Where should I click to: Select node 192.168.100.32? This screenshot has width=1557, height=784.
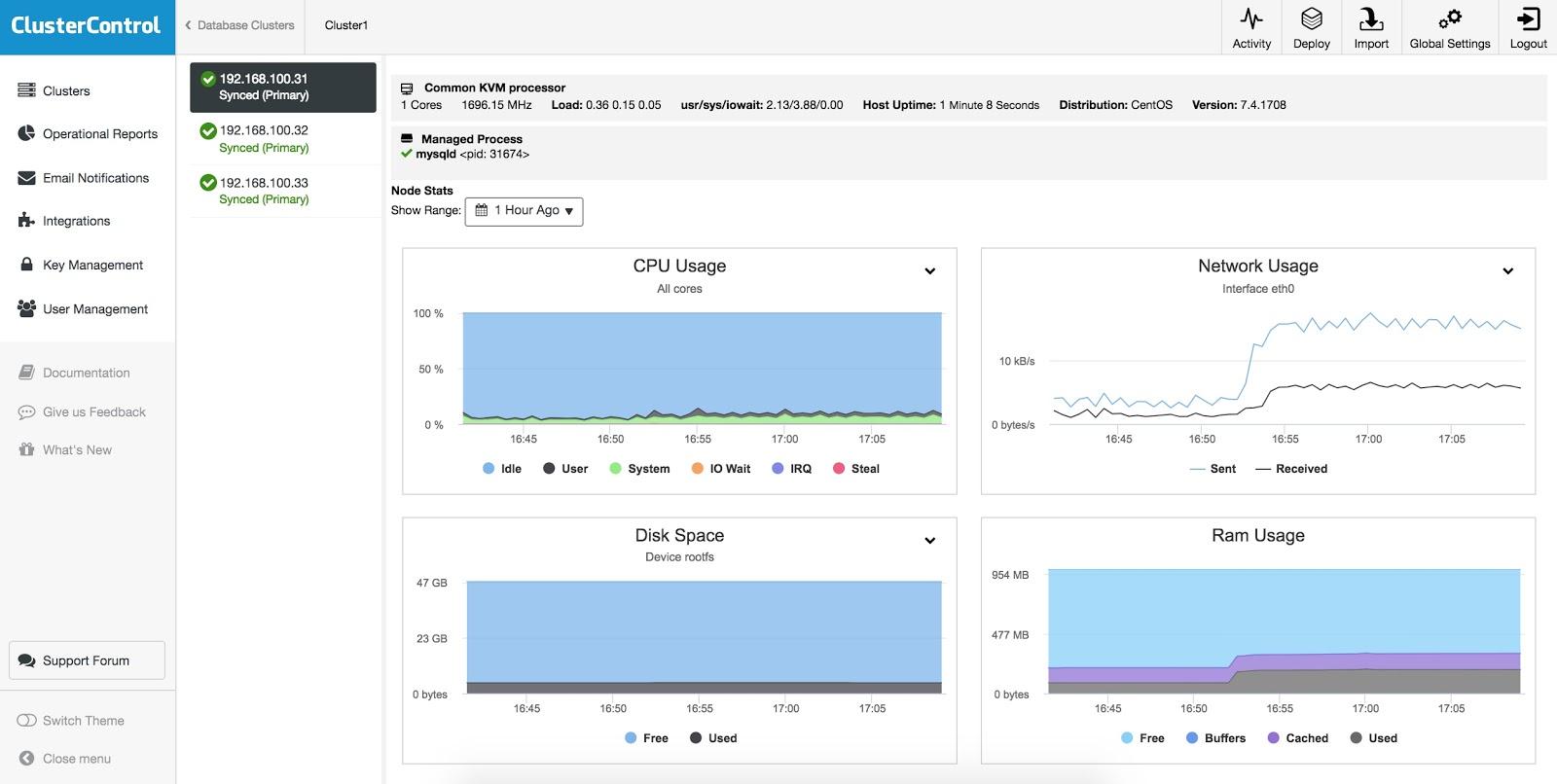click(283, 139)
